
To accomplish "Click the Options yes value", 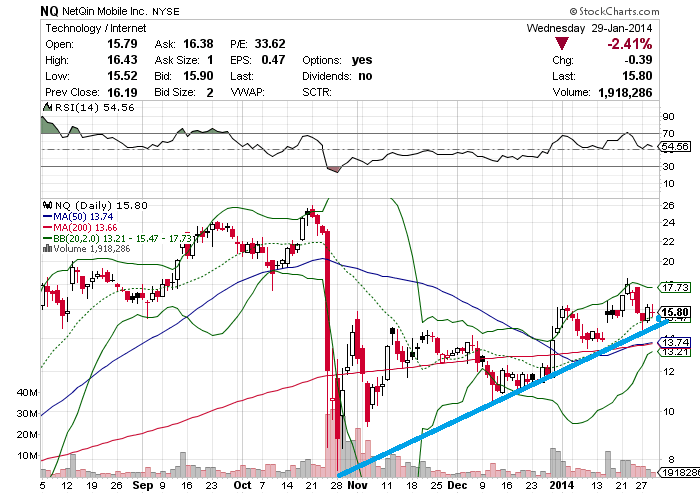I will coord(362,60).
